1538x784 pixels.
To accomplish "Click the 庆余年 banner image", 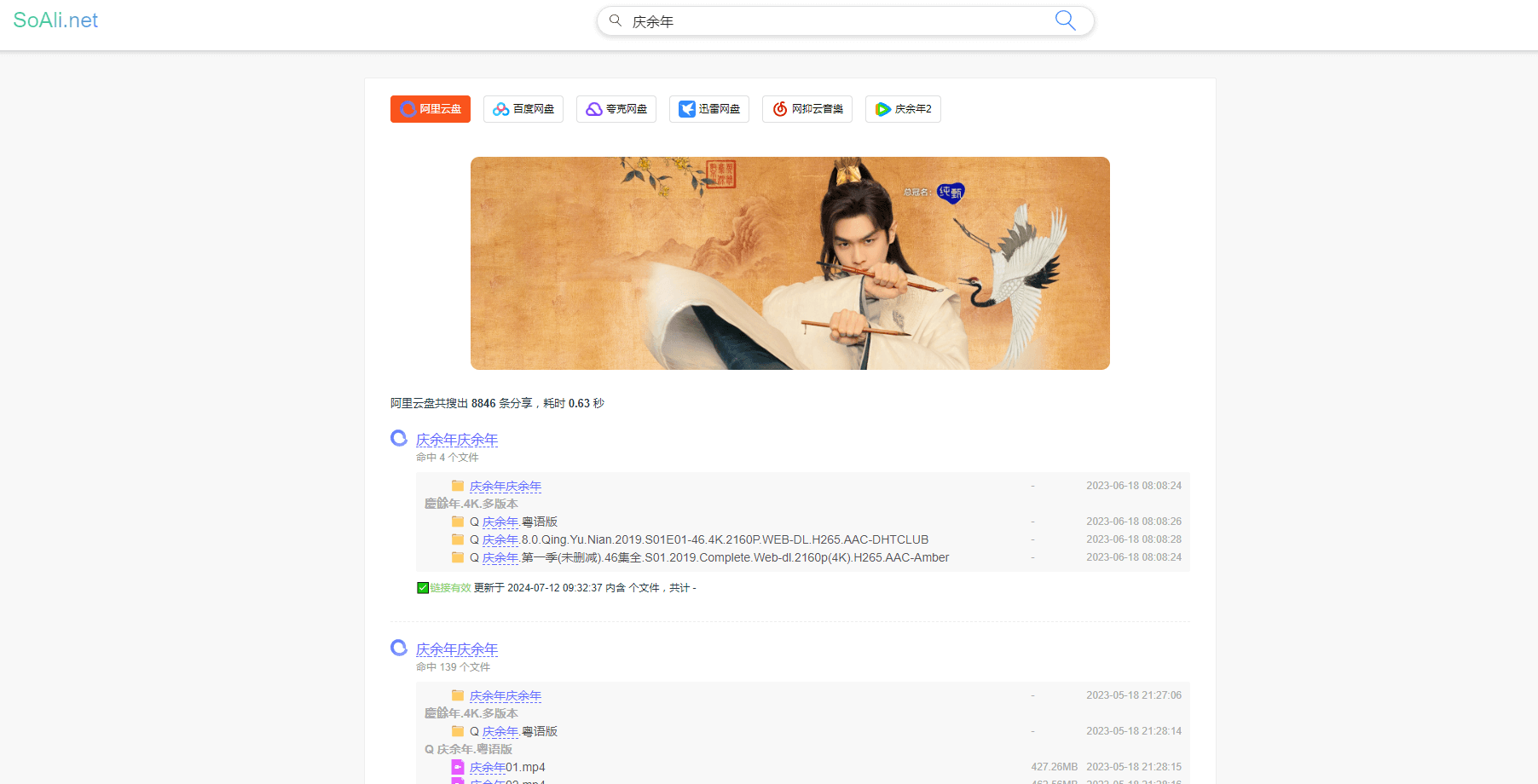I will tap(790, 263).
